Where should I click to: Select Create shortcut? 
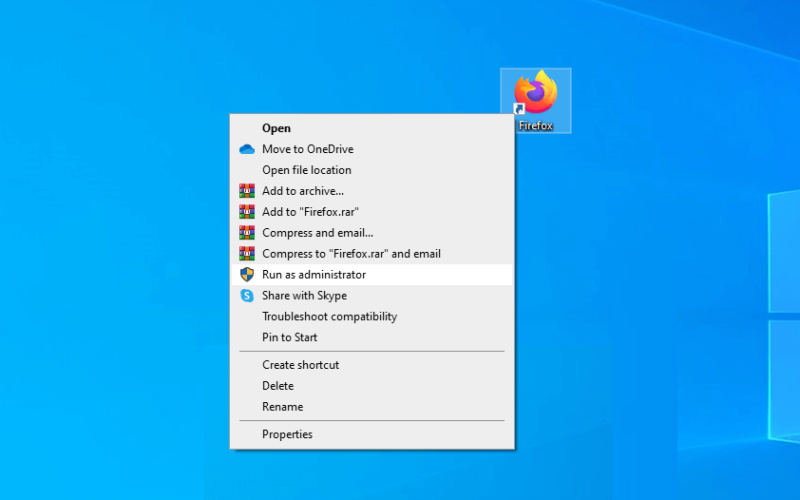tap(372, 365)
